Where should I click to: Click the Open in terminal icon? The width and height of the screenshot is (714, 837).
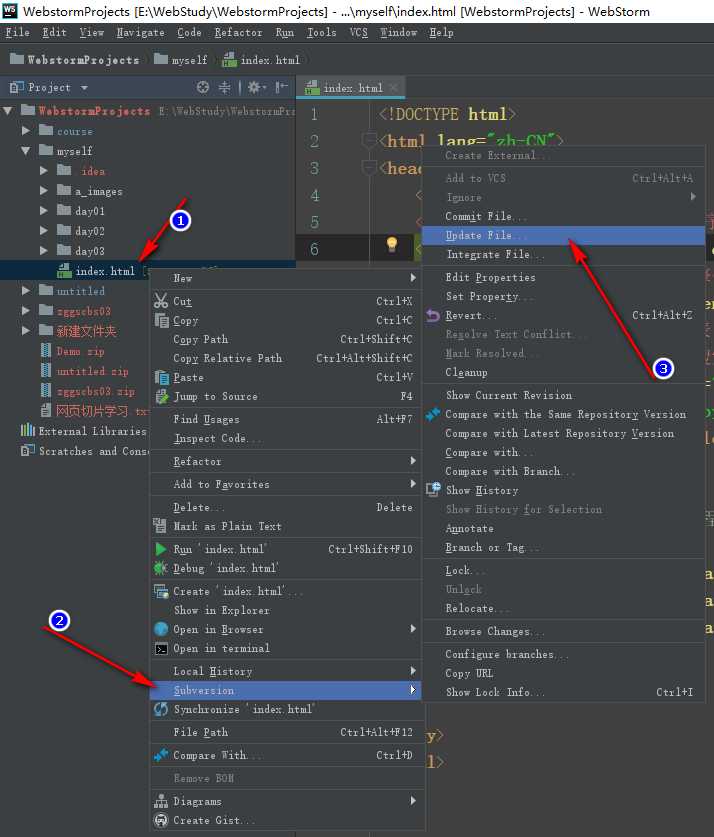coord(161,649)
